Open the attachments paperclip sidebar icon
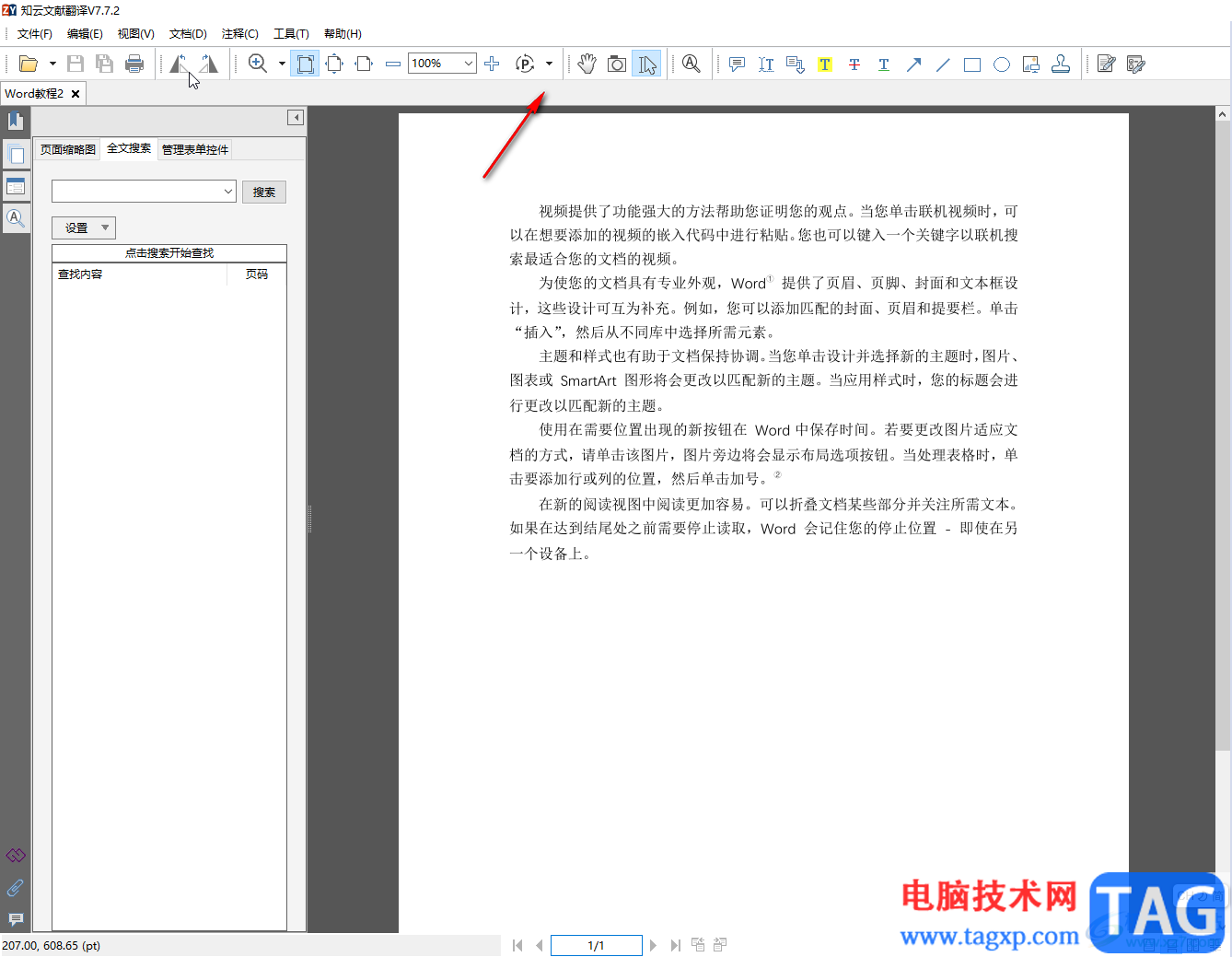Screen dimensions: 1232x957 point(16,888)
